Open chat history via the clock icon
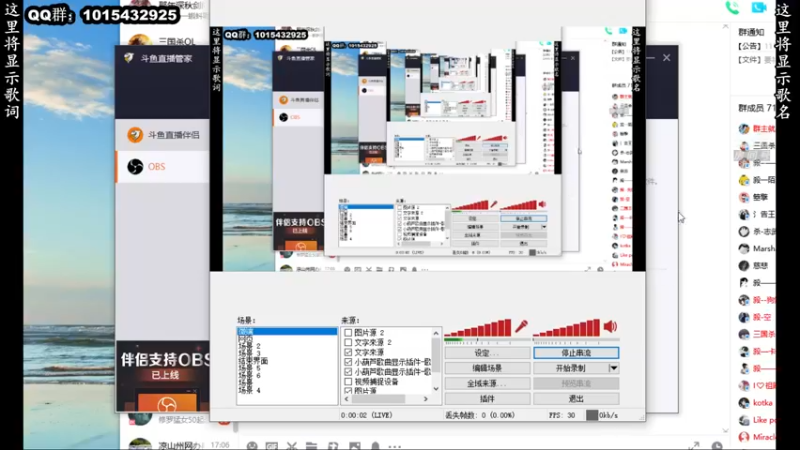 point(717,446)
